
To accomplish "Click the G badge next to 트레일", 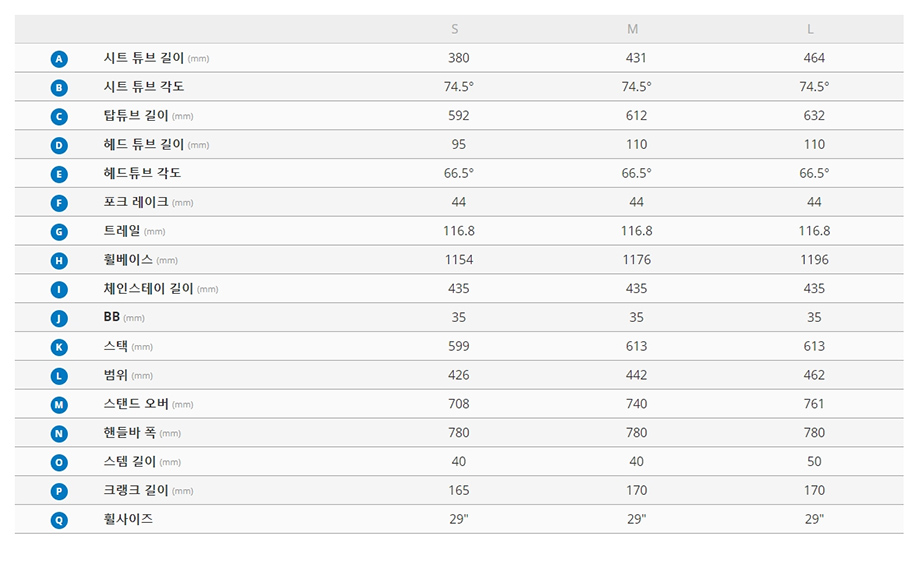I will point(59,232).
